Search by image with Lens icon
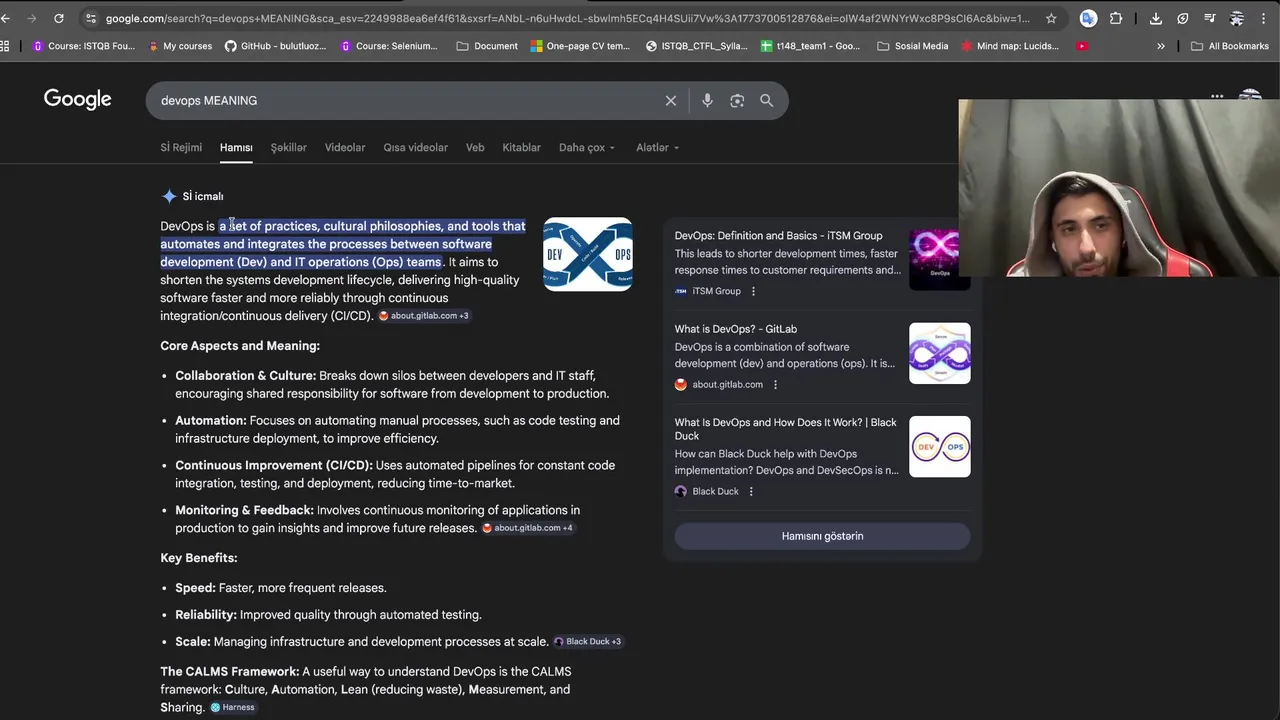This screenshot has height=720, width=1280. tap(737, 100)
